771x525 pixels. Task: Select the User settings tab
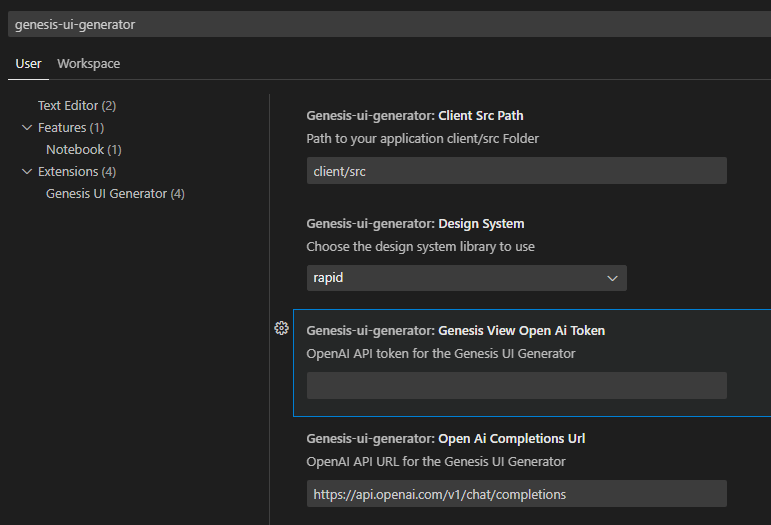(x=28, y=64)
